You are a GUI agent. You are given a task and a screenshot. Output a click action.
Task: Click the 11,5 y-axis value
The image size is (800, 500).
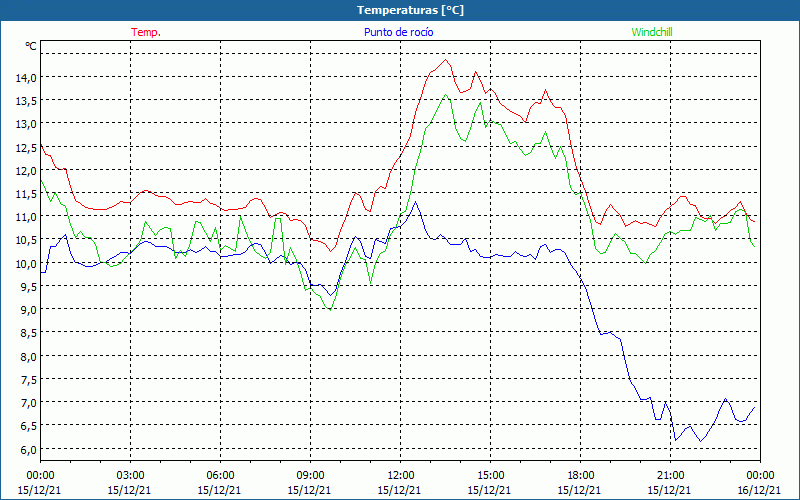(x=26, y=194)
